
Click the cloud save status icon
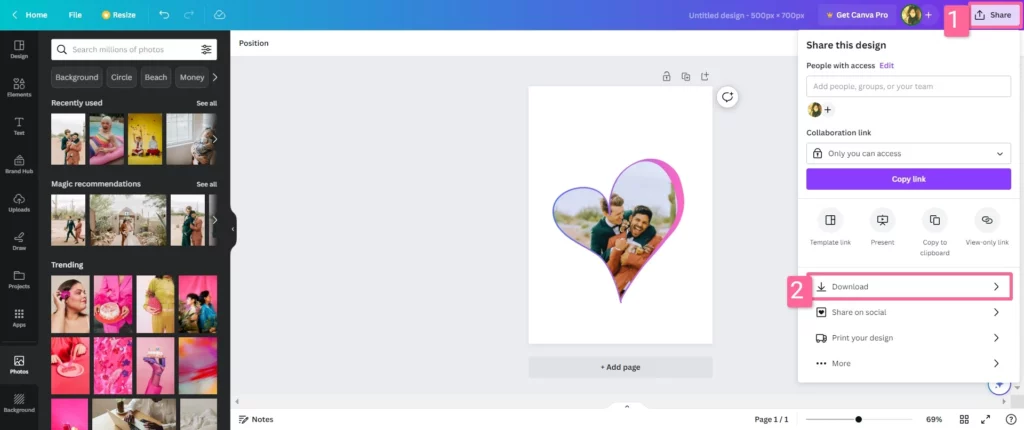click(219, 14)
